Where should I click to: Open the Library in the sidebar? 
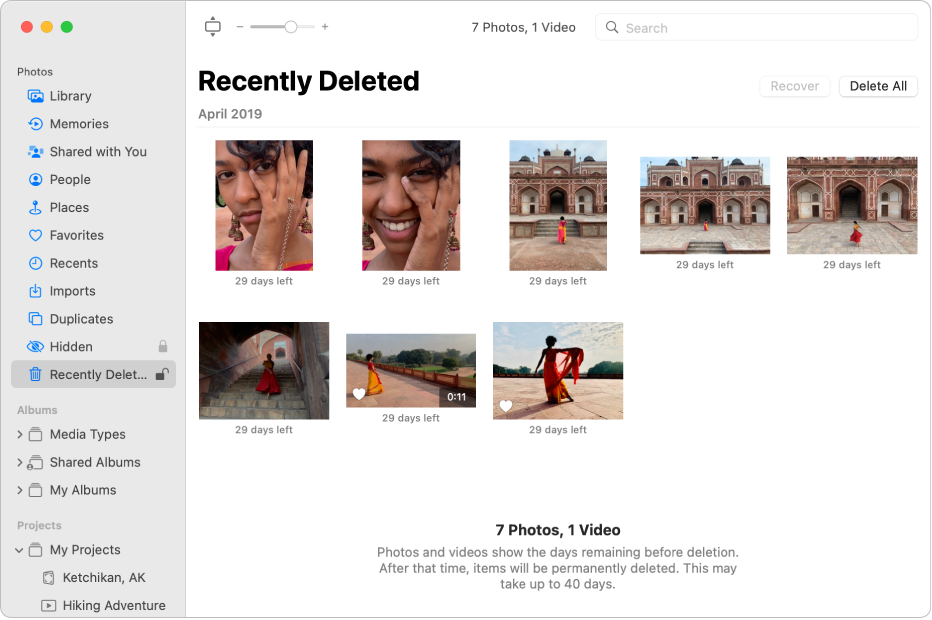click(67, 95)
